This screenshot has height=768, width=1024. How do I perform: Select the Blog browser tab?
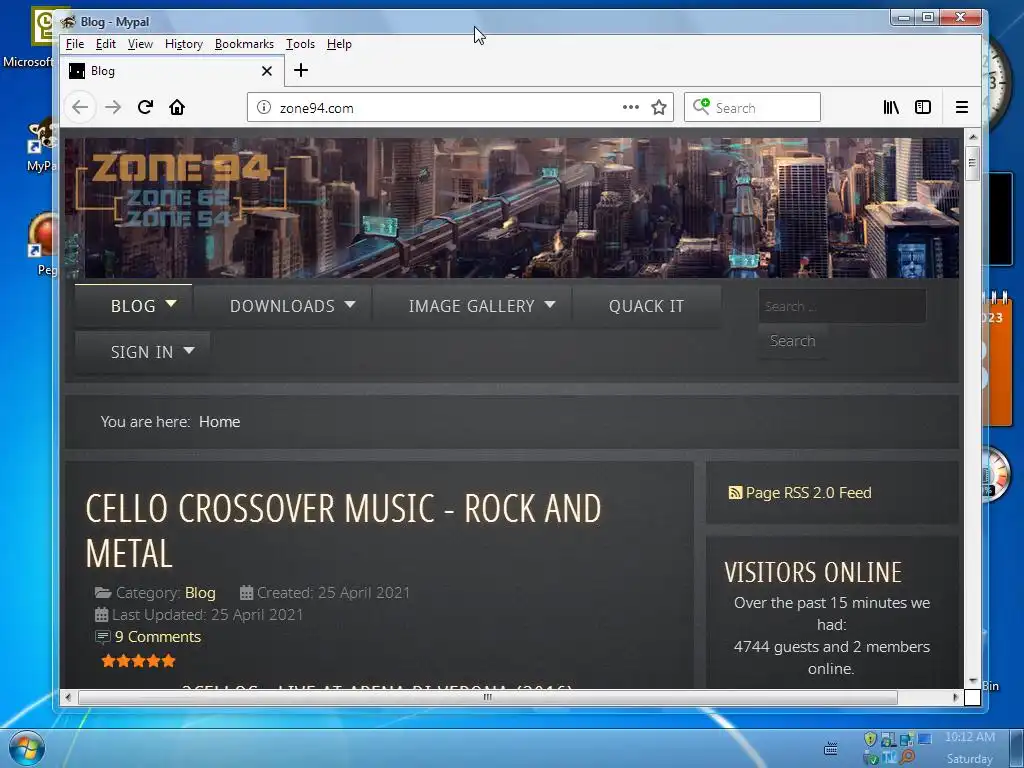coord(172,71)
